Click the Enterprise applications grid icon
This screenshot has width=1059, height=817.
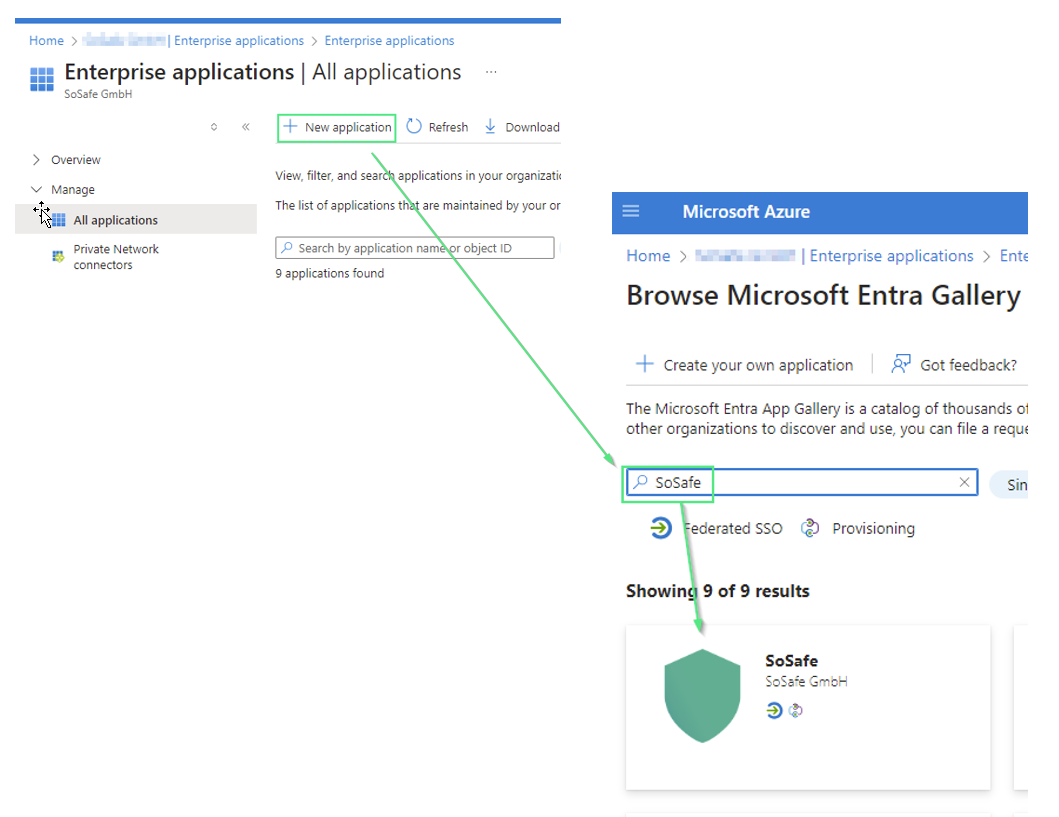42,80
